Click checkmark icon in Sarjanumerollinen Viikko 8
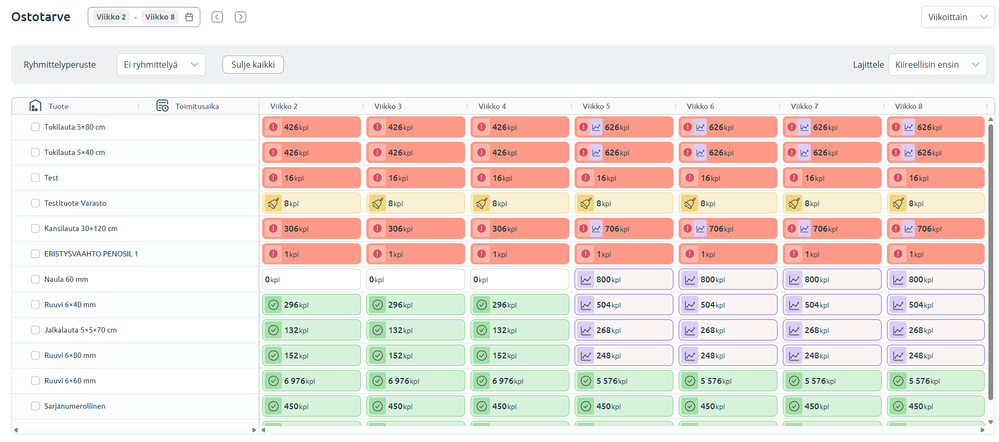This screenshot has height=442, width=999. click(898, 406)
